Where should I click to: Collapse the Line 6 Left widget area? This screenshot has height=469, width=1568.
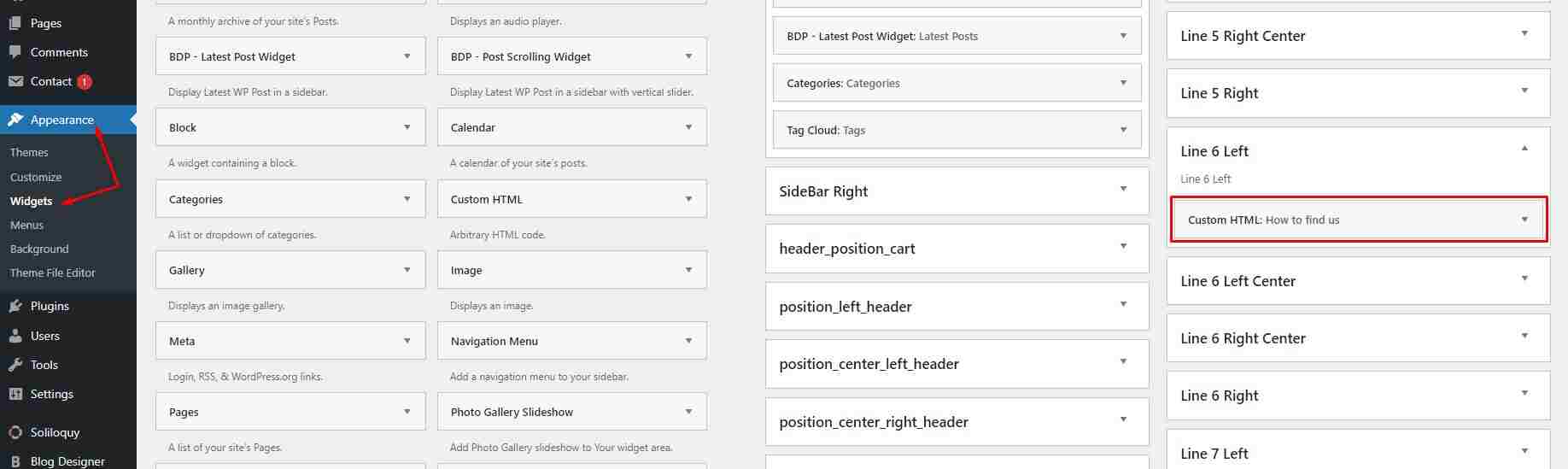[1524, 149]
